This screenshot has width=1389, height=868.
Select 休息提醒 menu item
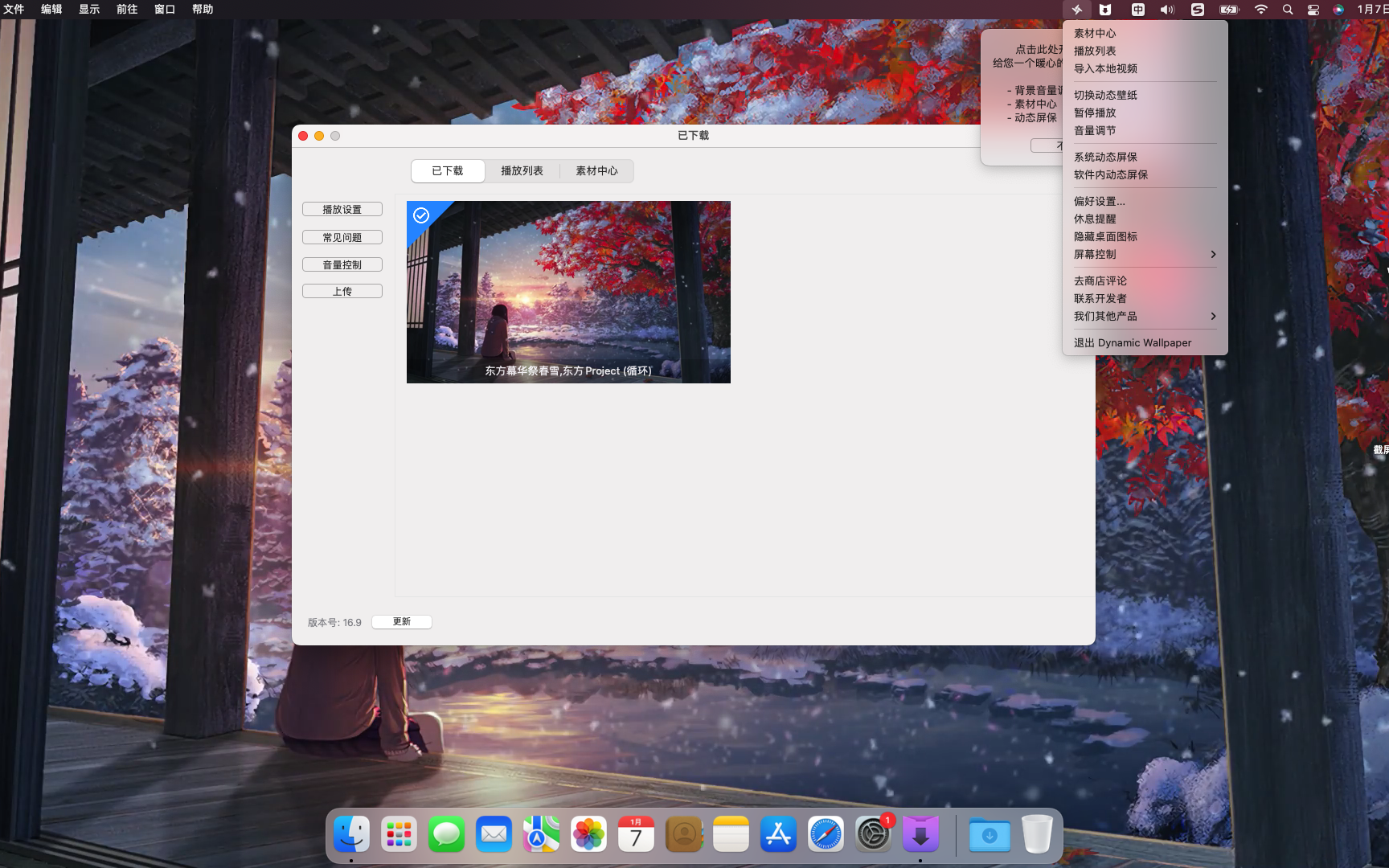[x=1145, y=219]
